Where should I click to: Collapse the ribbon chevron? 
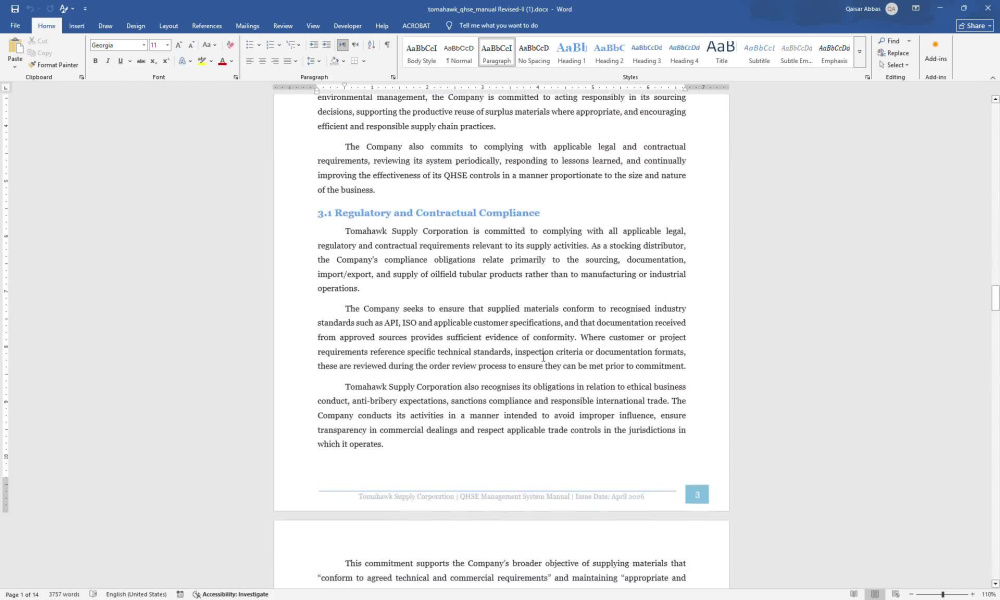[992, 78]
